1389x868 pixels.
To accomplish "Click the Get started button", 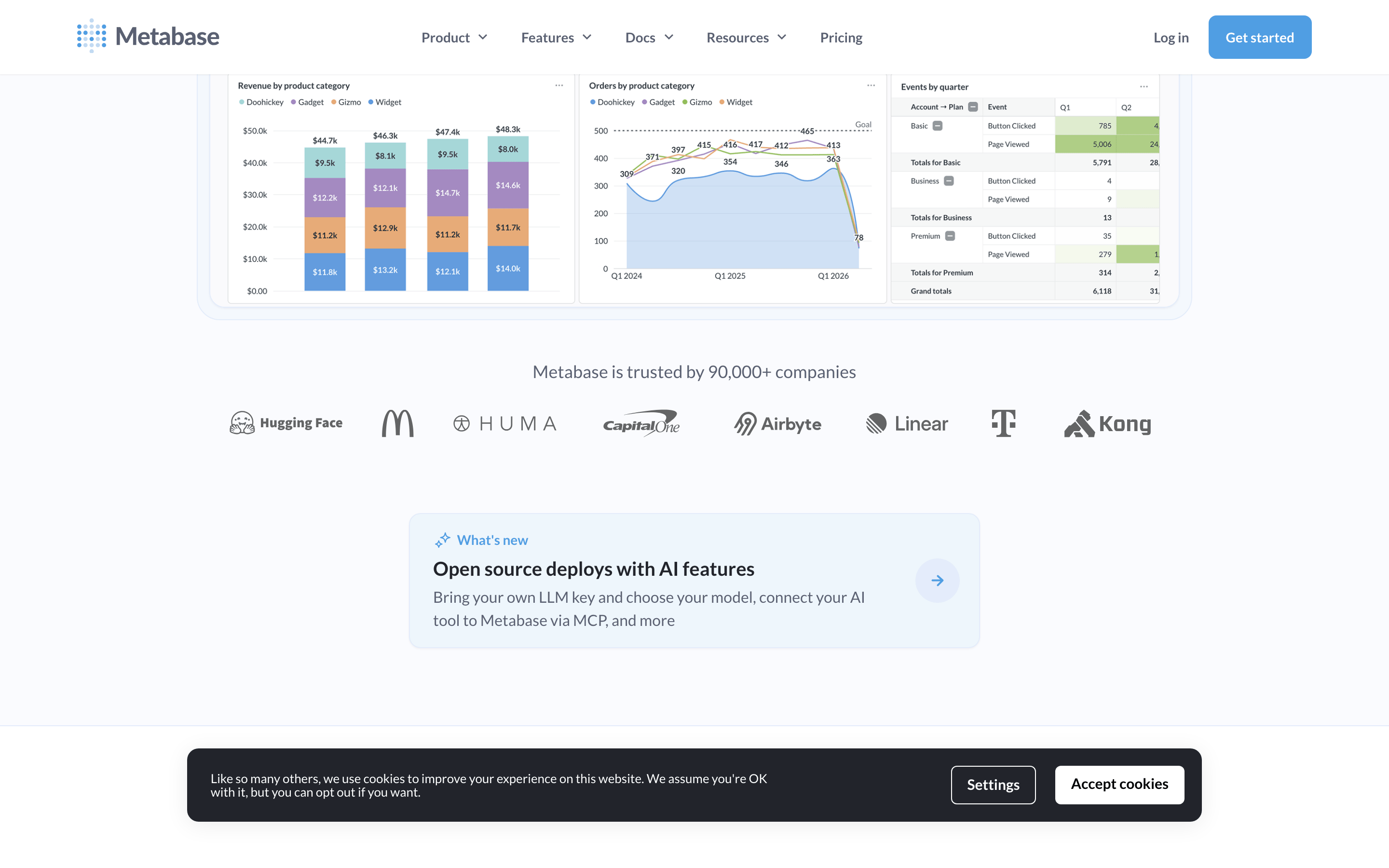I will [1259, 37].
